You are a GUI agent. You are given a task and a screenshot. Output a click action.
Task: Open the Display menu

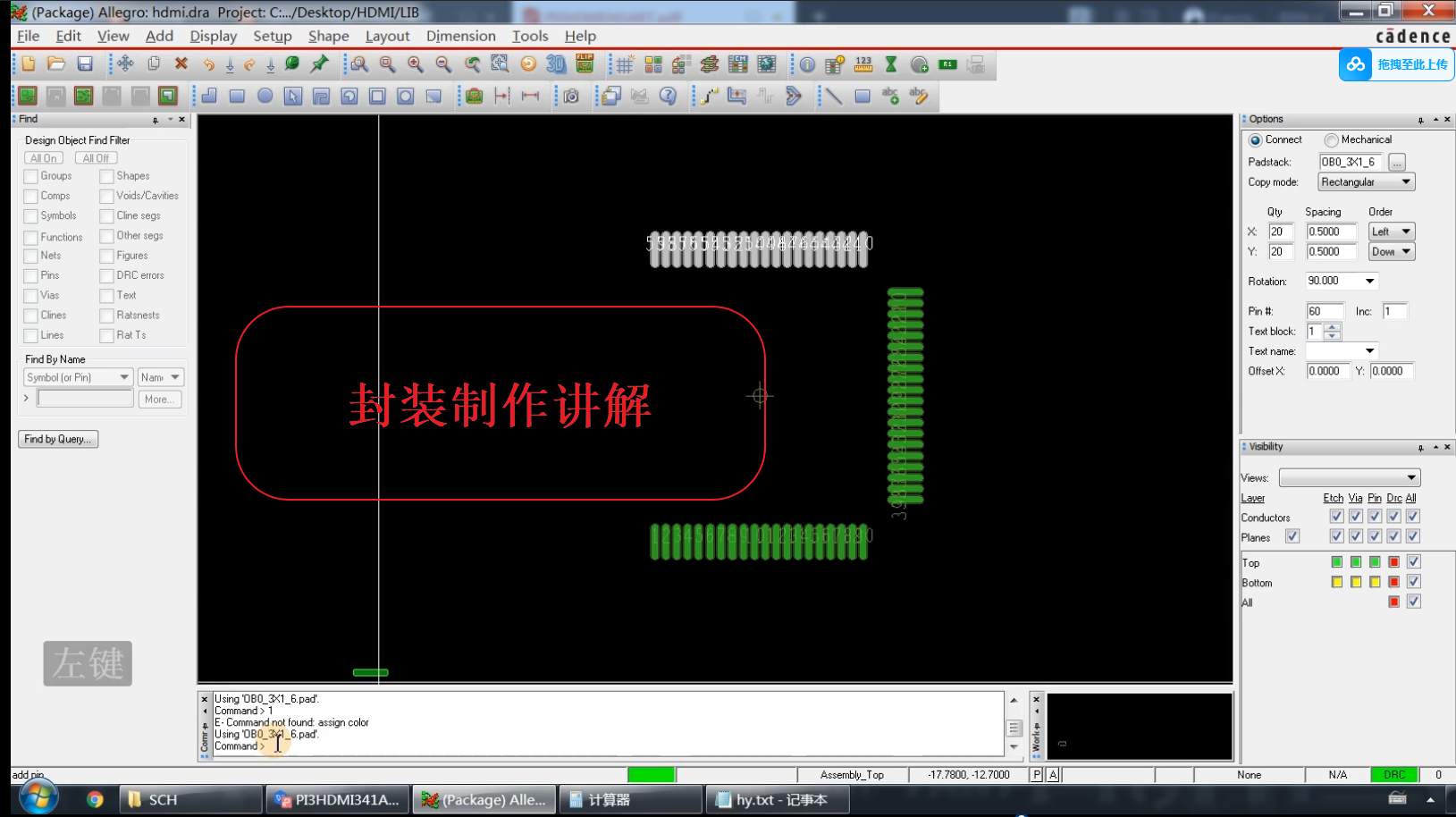pos(214,36)
